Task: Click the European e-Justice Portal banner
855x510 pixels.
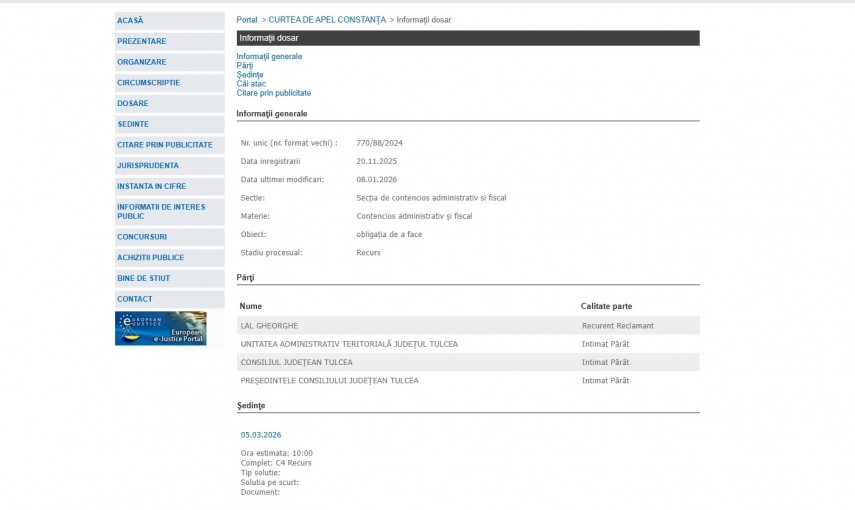Action: (x=160, y=328)
